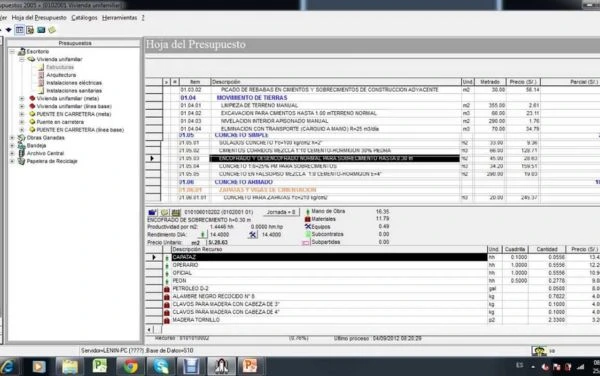Click the Mano de Obra rendimiento icon

(x=202, y=234)
